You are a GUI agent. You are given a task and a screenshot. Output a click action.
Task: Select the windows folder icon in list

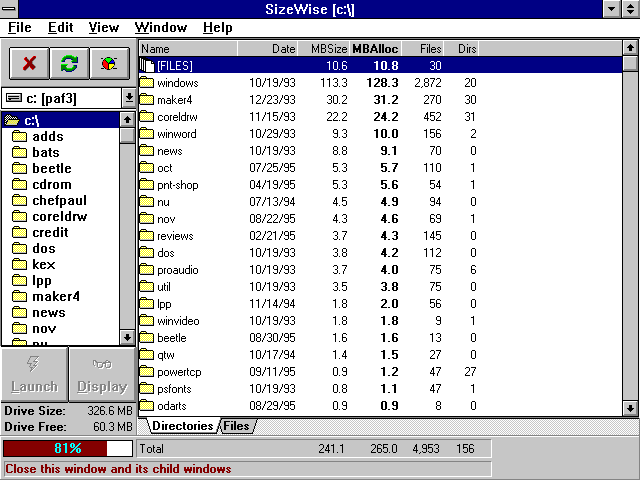point(146,83)
